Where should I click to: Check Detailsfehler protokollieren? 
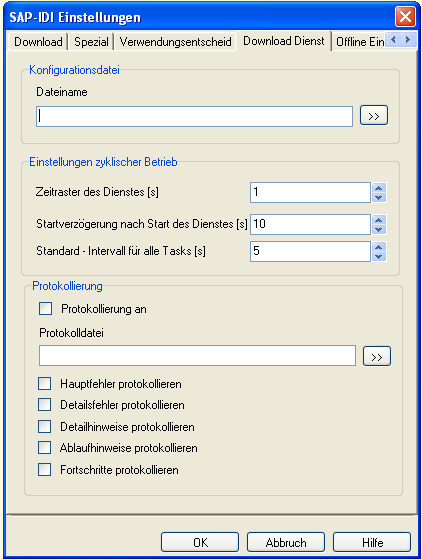tap(45, 405)
